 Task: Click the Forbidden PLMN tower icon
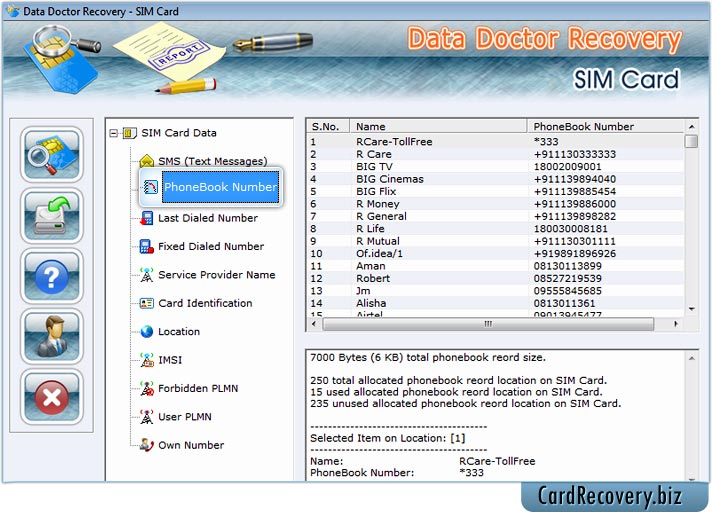(147, 389)
